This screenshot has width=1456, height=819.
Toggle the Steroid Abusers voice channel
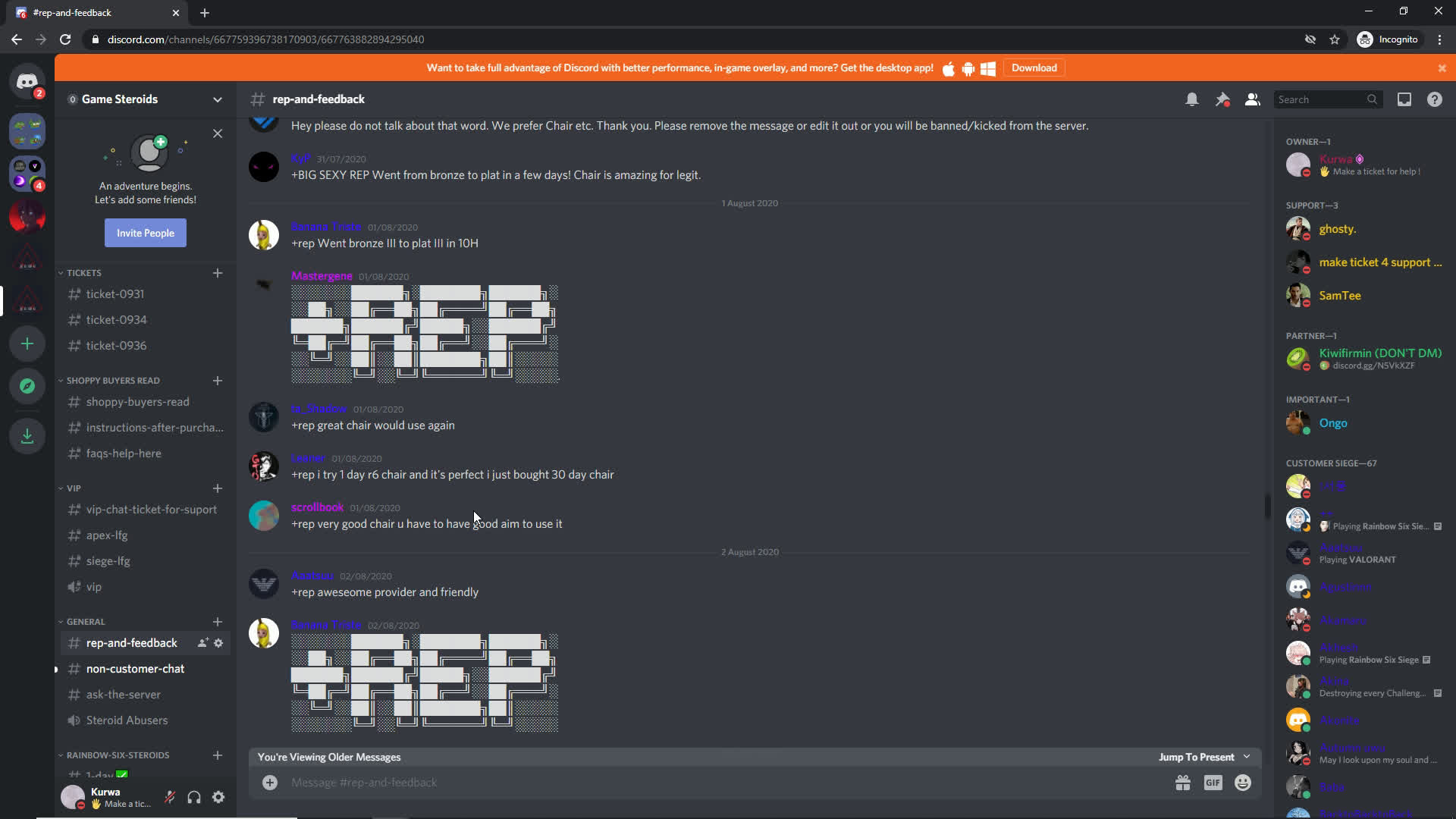[x=126, y=719]
